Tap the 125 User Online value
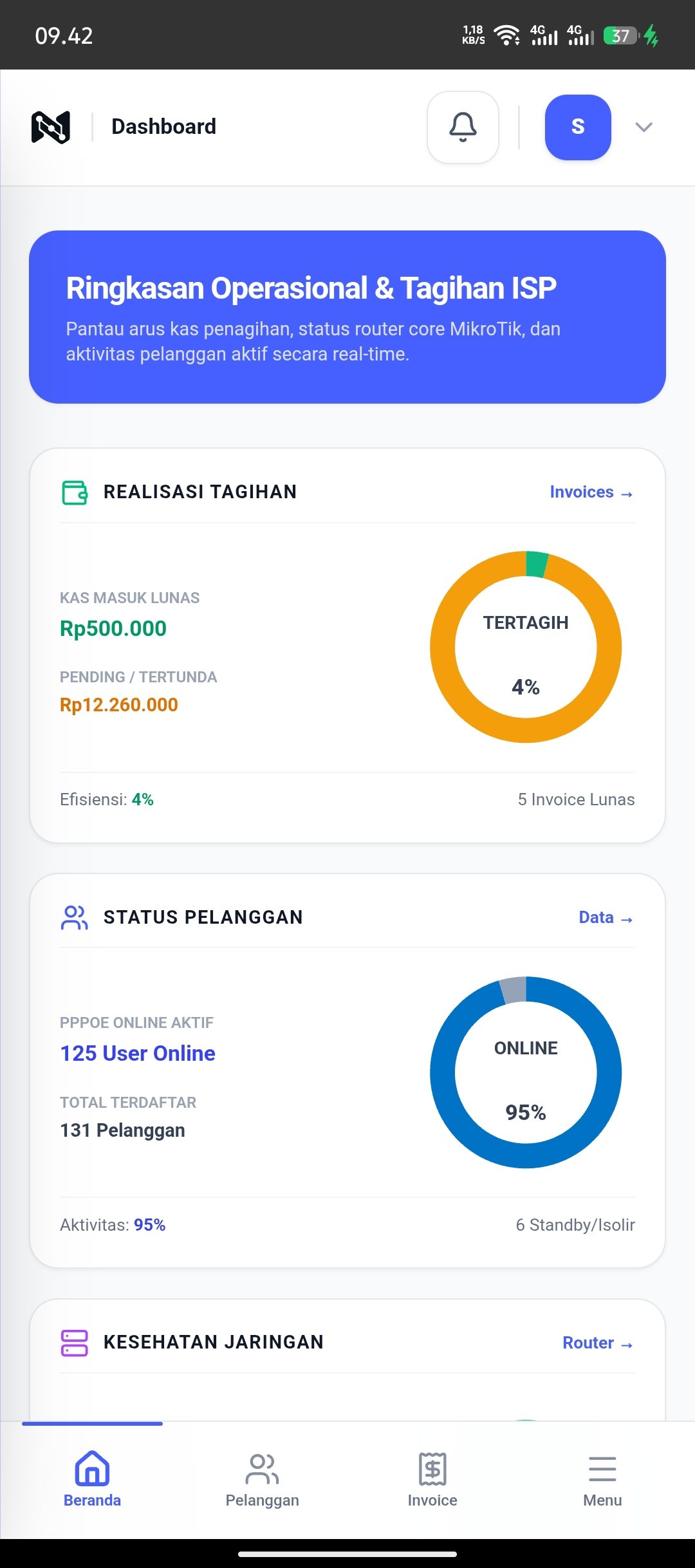 tap(138, 1054)
